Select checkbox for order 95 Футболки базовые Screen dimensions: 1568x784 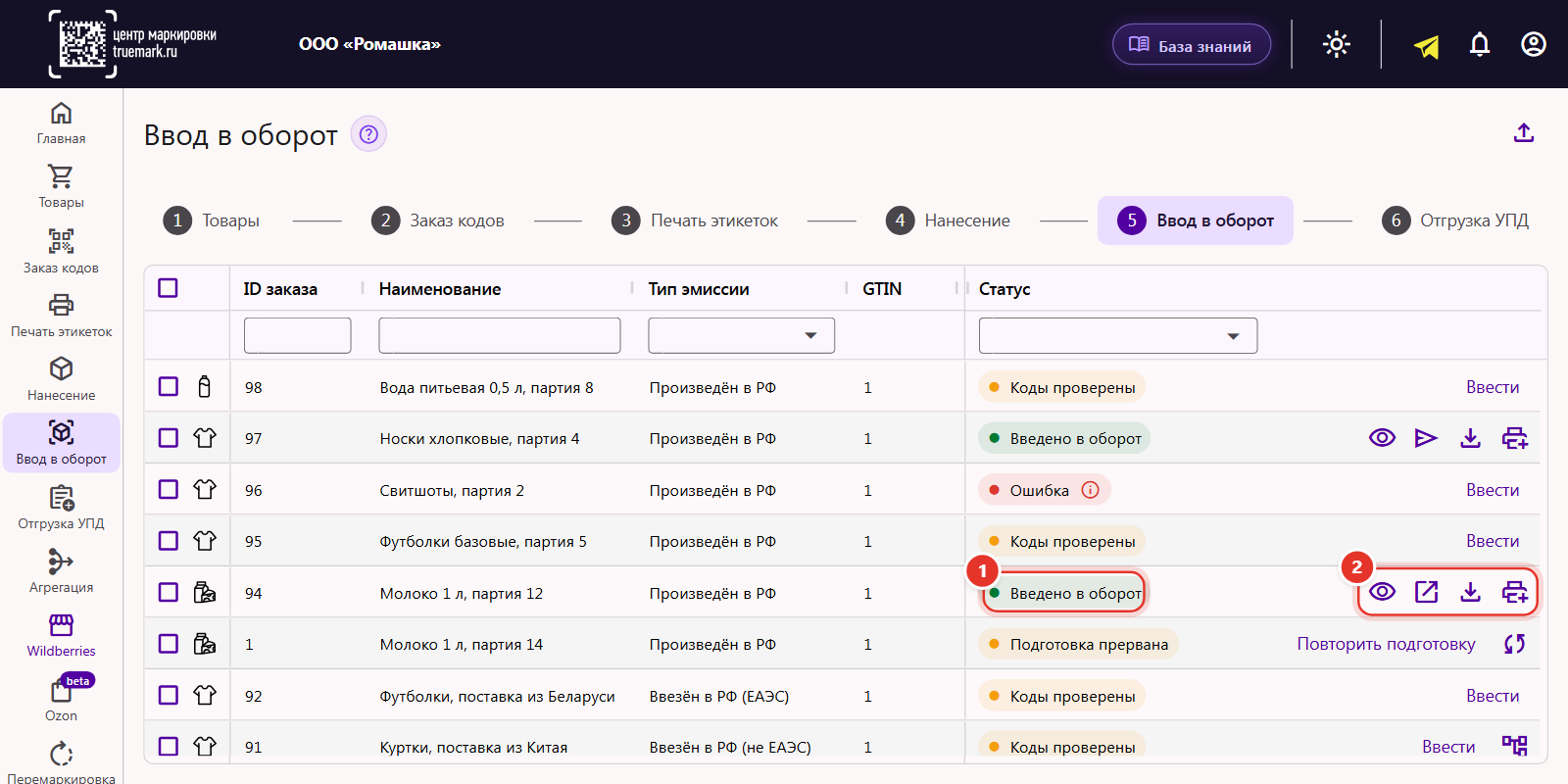click(x=169, y=541)
